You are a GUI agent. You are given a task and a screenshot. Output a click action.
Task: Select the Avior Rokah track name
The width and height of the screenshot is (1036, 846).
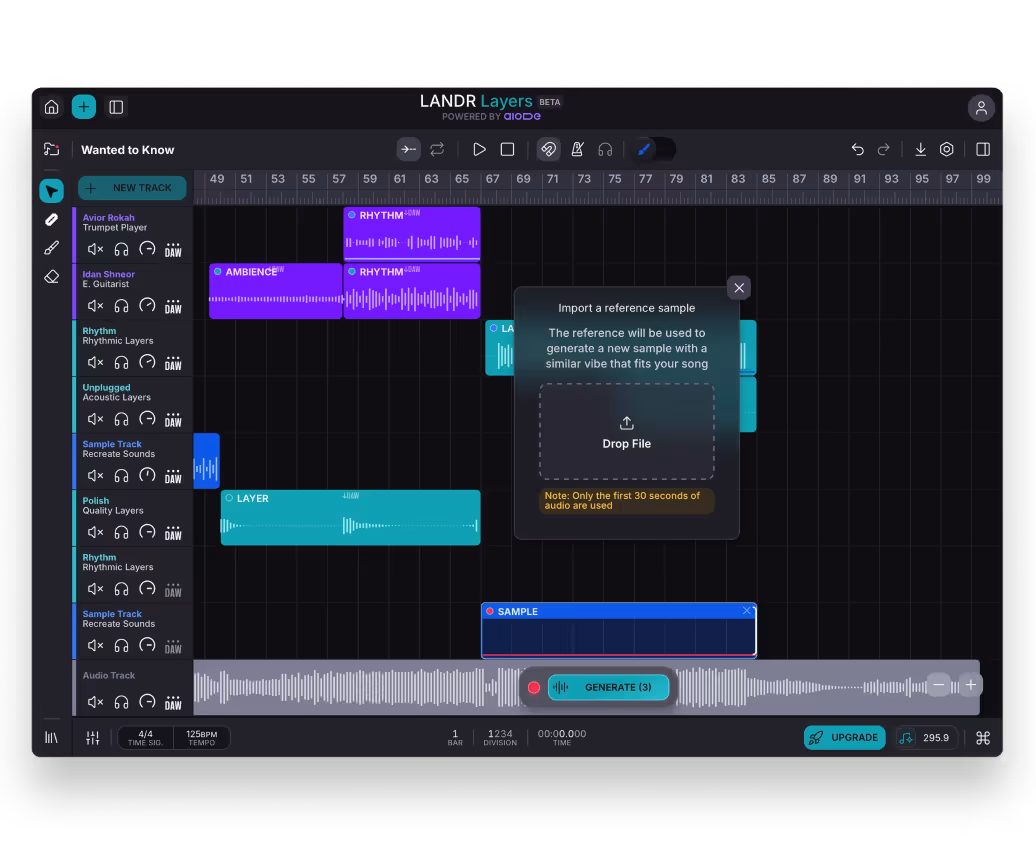click(x=108, y=217)
